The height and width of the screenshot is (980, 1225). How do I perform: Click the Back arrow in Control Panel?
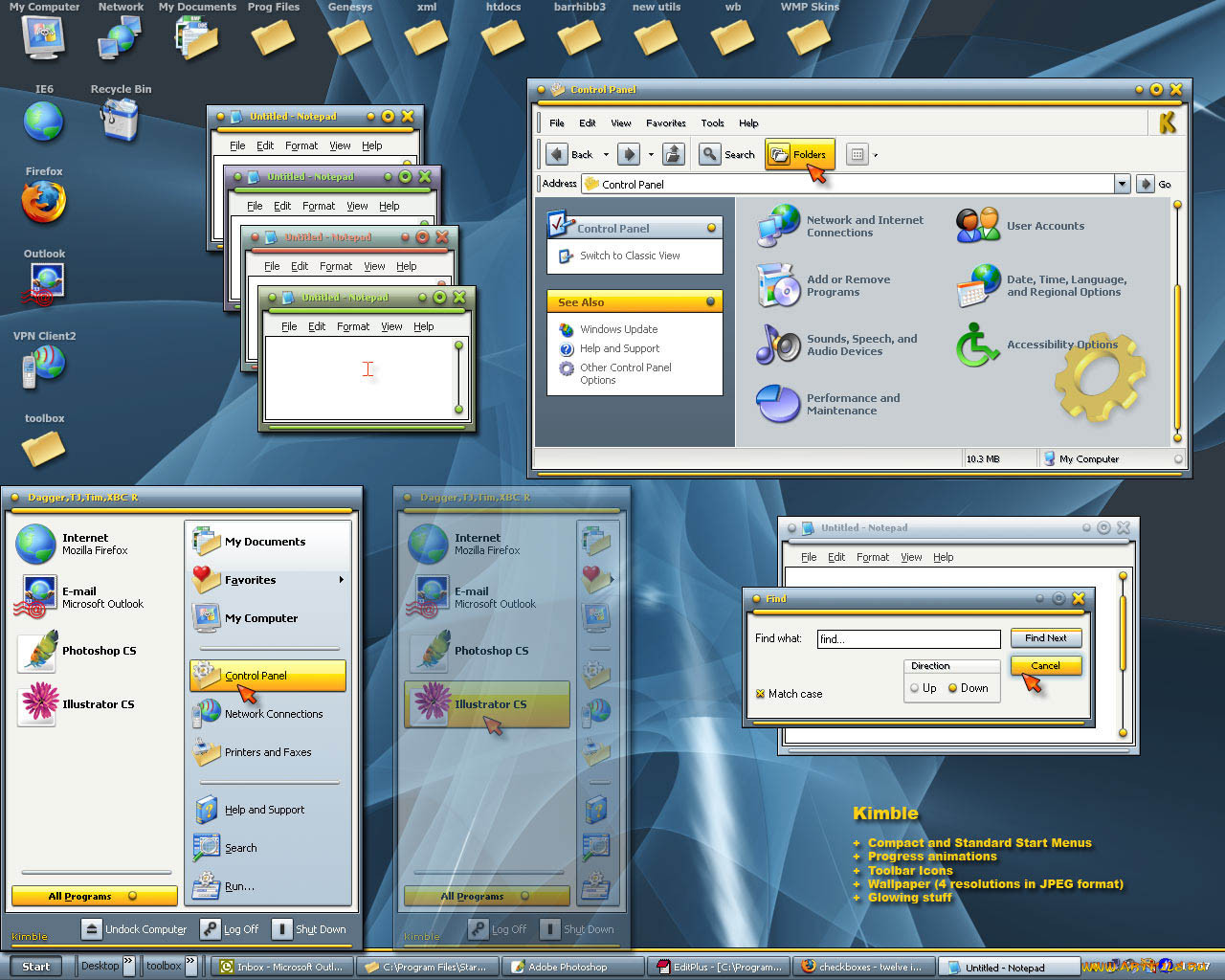click(x=557, y=154)
